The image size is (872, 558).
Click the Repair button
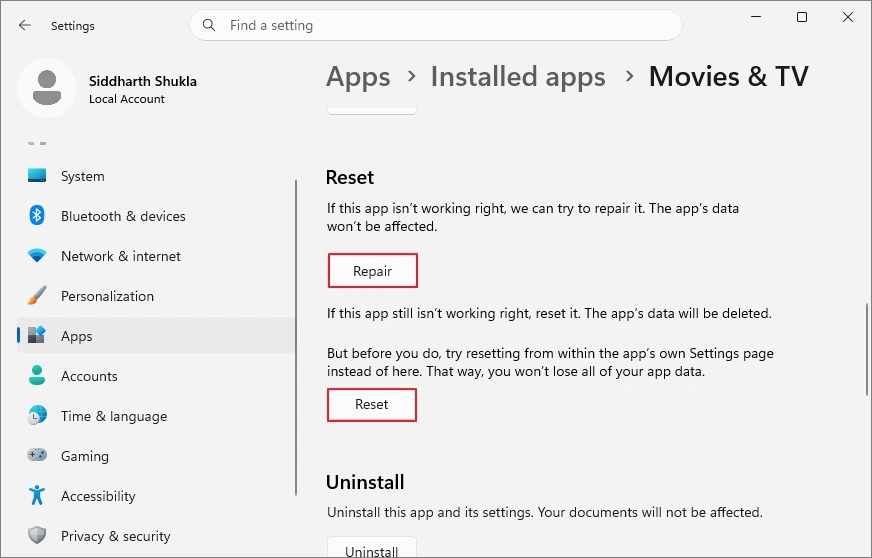pos(373,271)
